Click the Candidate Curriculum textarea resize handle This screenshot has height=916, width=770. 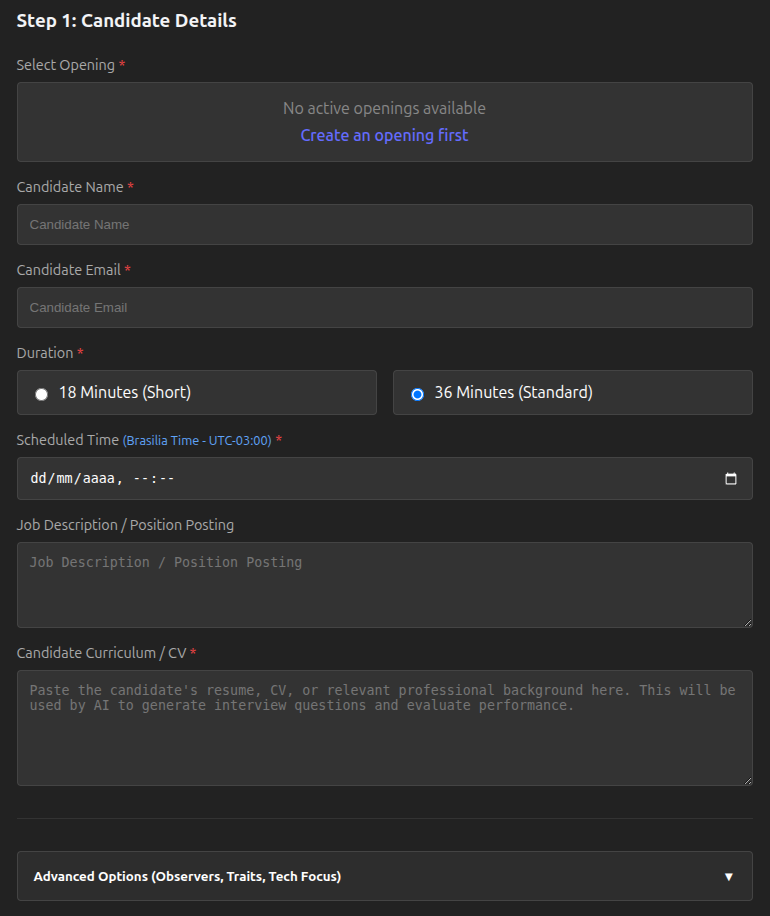click(747, 780)
